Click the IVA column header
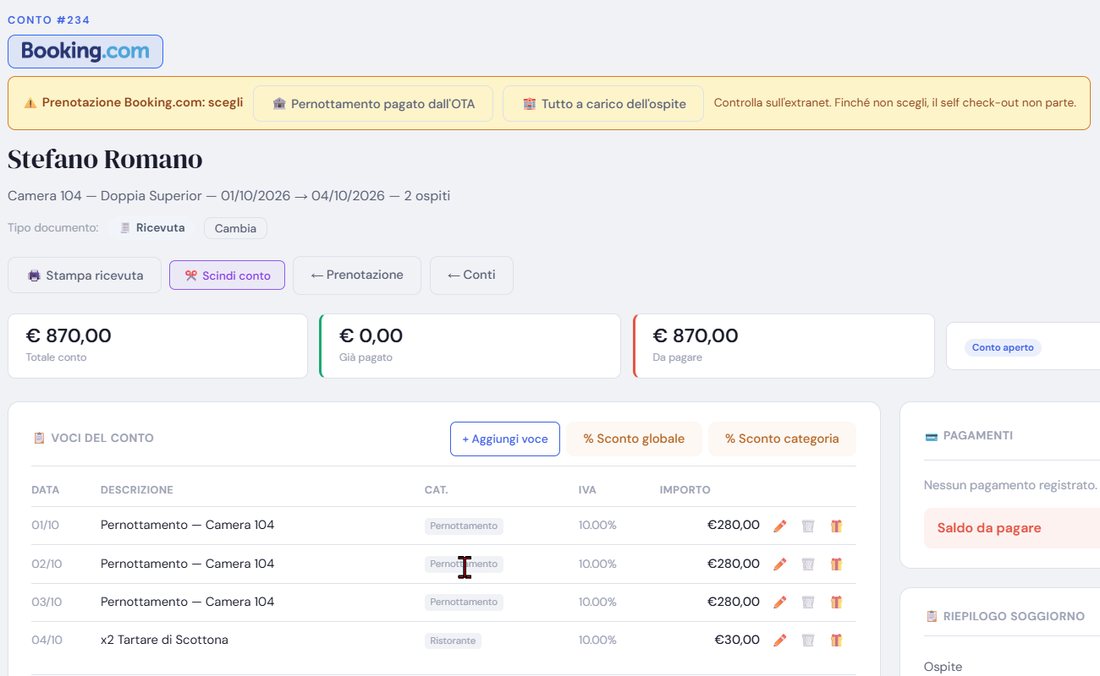The height and width of the screenshot is (676, 1100). [587, 490]
